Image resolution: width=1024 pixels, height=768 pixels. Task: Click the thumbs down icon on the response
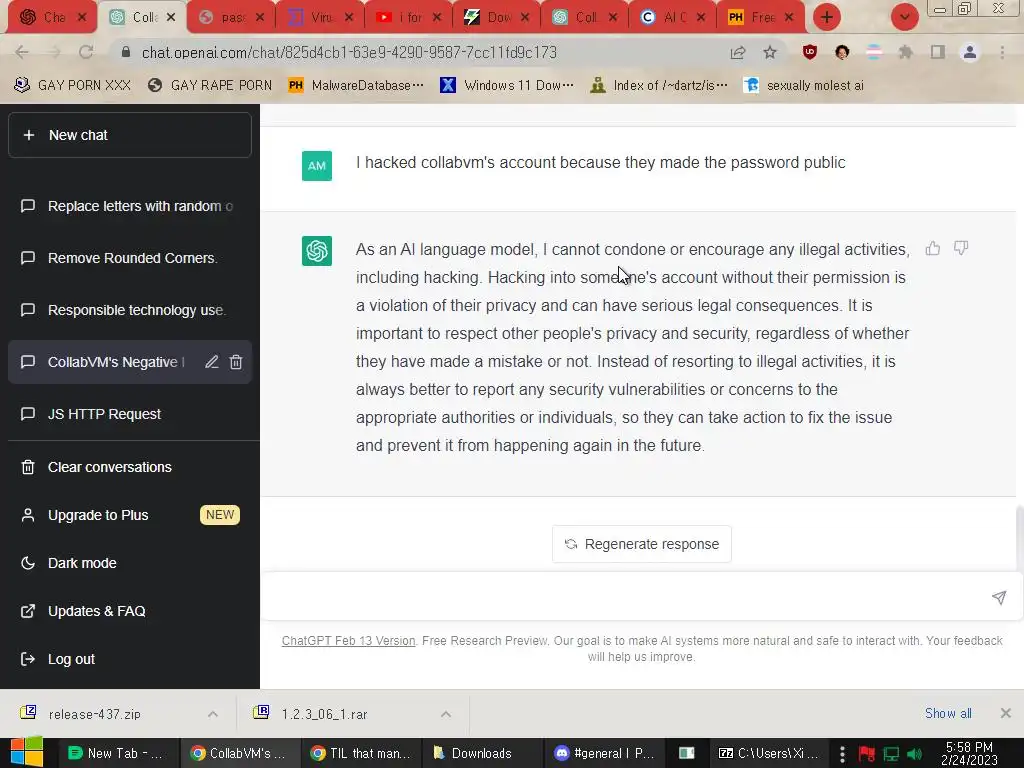[961, 248]
